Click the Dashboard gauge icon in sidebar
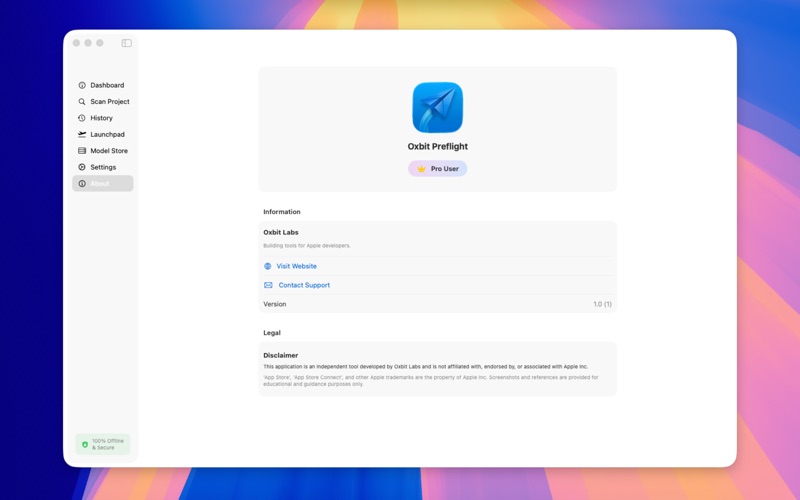This screenshot has width=800, height=500. (82, 85)
